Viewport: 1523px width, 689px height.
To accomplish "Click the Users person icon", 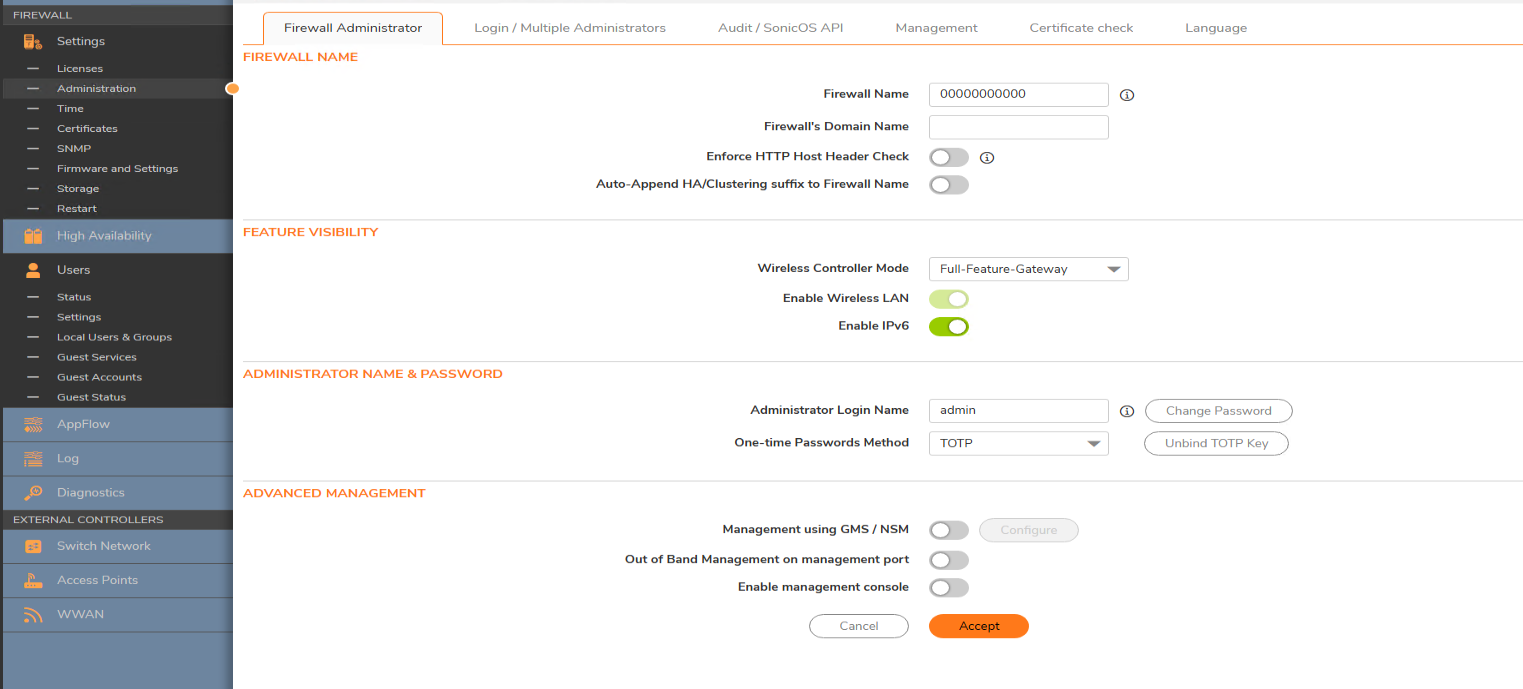I will point(33,270).
